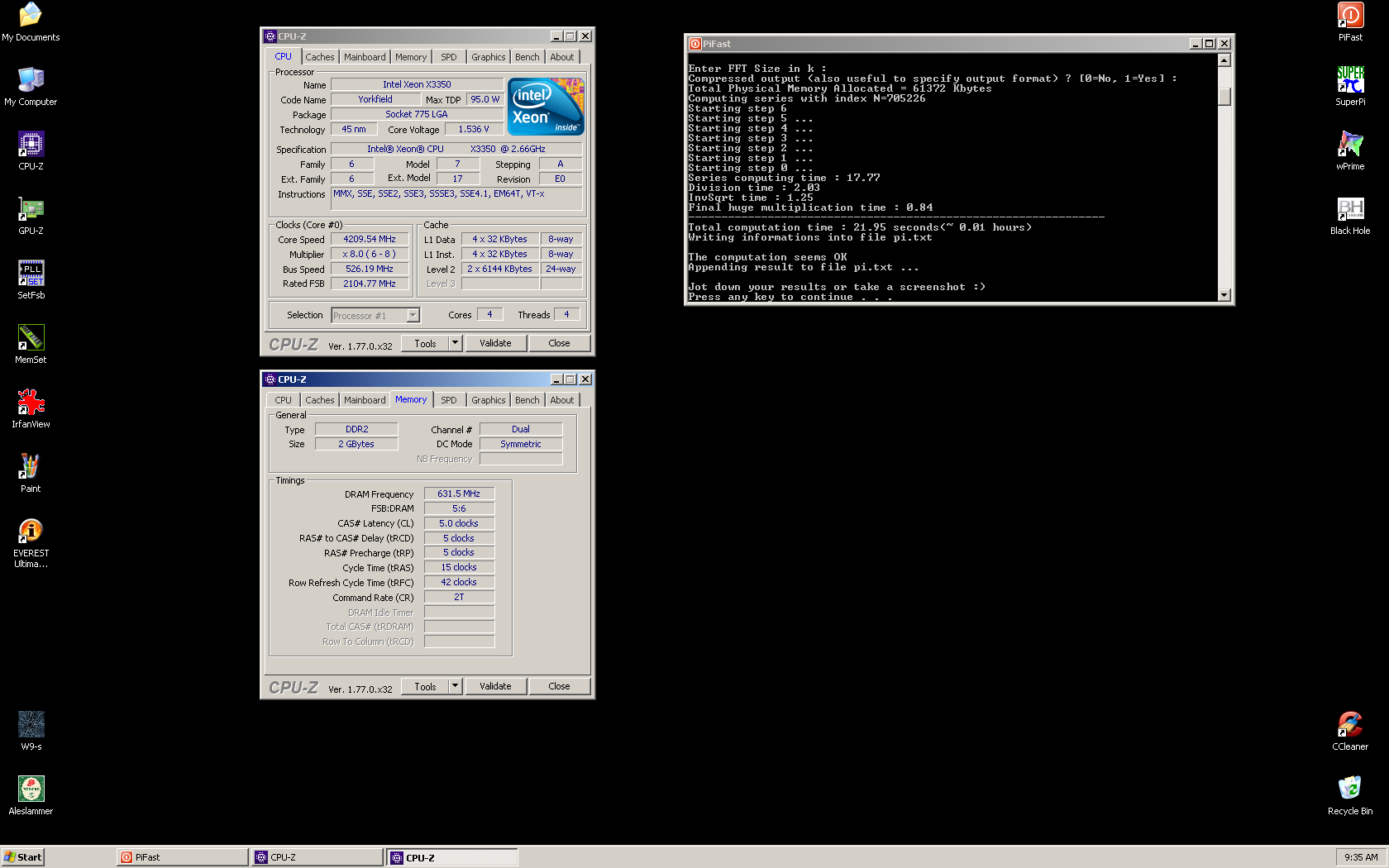Launch PiFast desktop shortcut
The image size is (1389, 868).
coord(1350,22)
